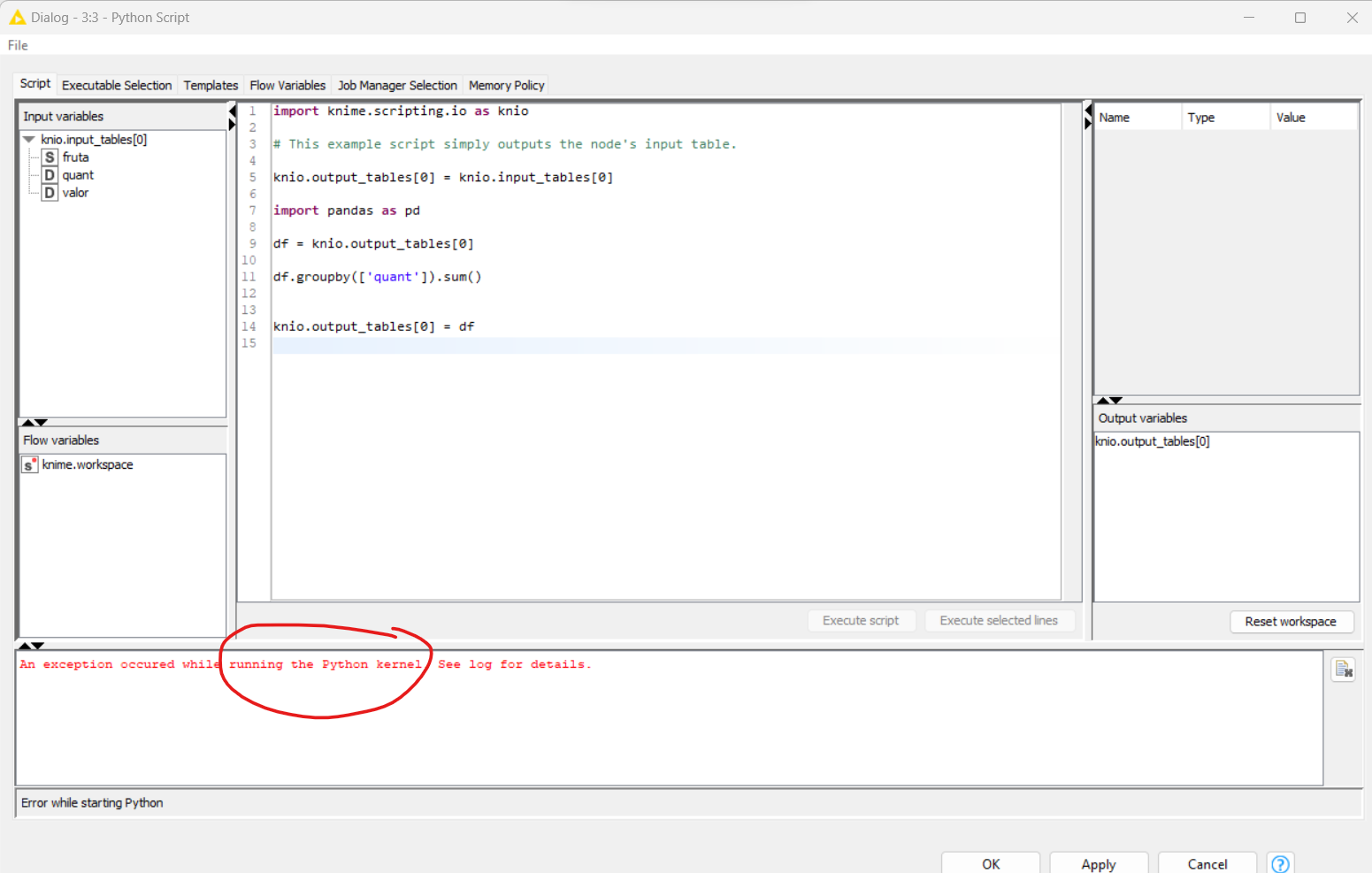Screen dimensions: 1372x873
Task: Click the clear console icon
Action: click(1344, 670)
